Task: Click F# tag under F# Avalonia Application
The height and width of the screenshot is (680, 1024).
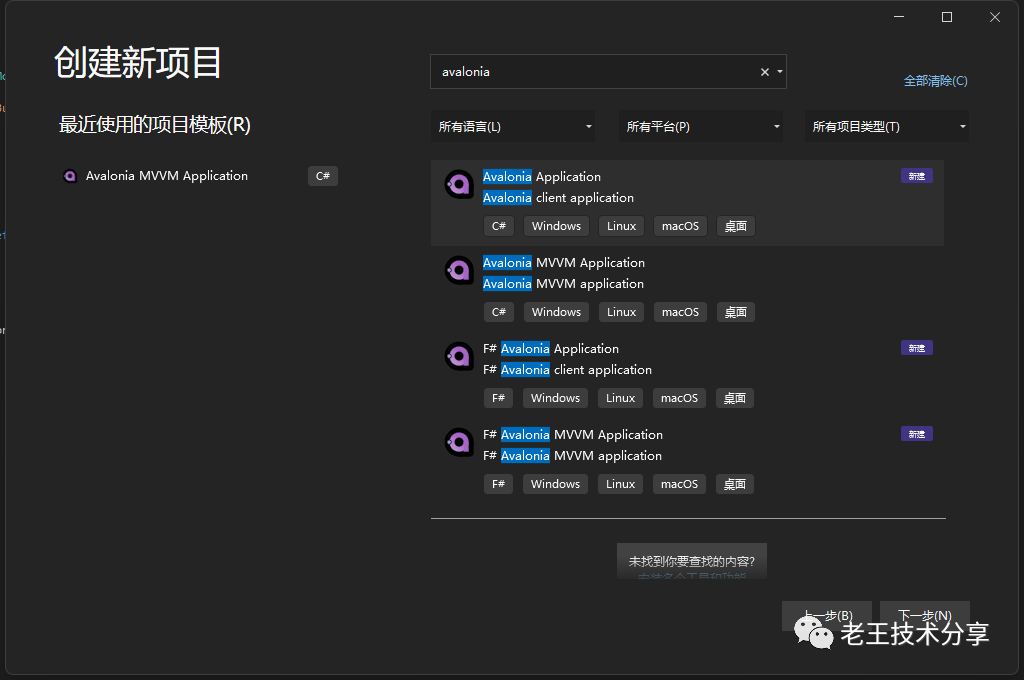Action: [498, 398]
